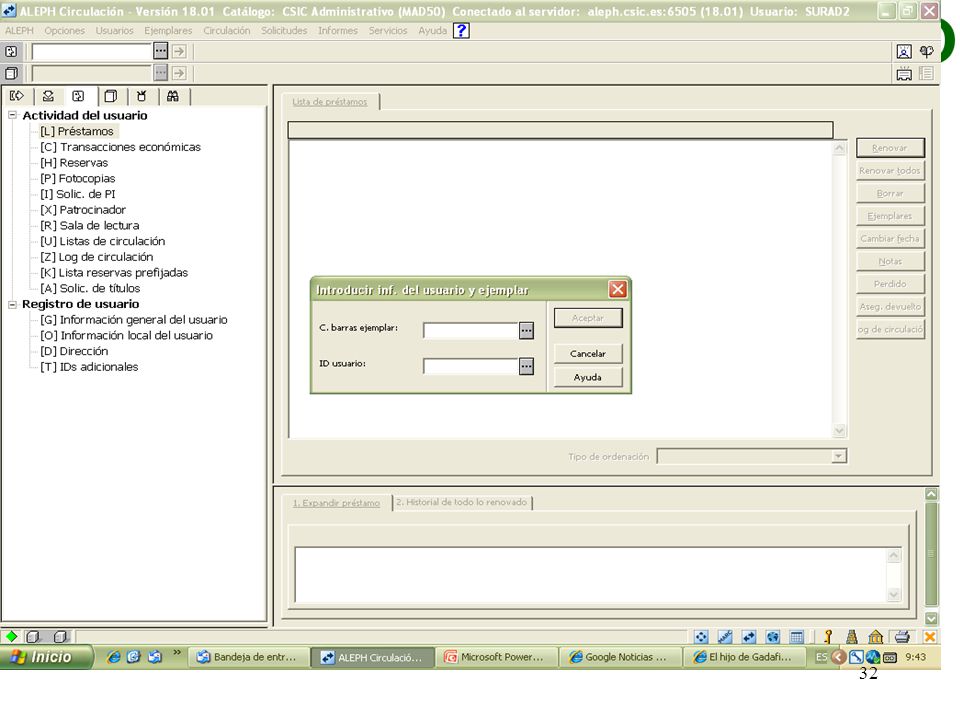Click the user bar icon beside top field

pos(11,51)
